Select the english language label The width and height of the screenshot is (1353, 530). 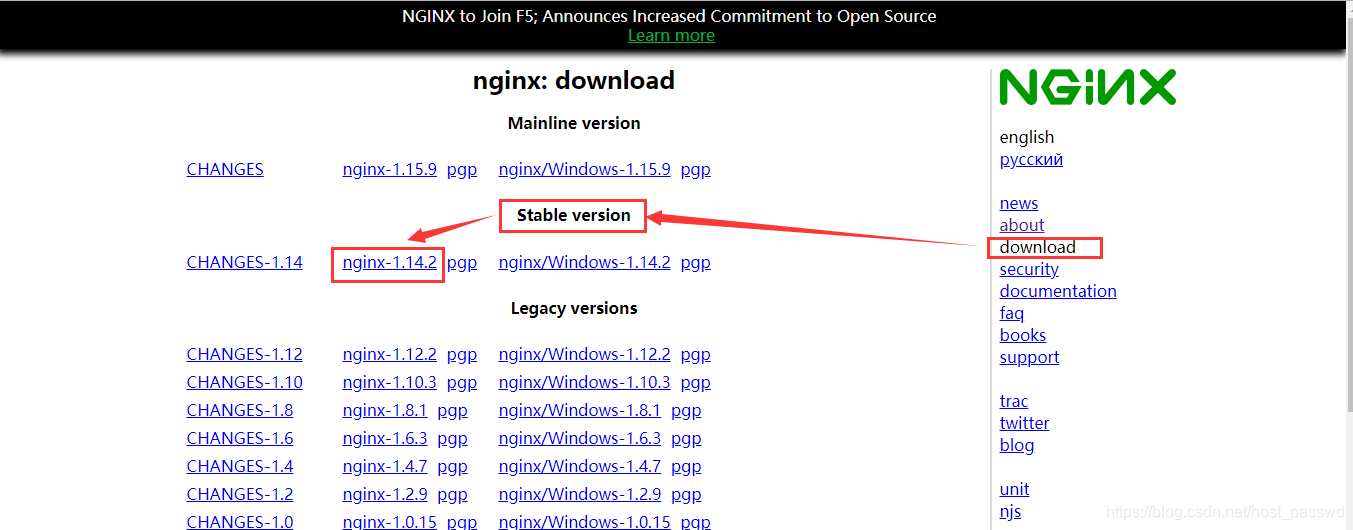tap(1027, 137)
